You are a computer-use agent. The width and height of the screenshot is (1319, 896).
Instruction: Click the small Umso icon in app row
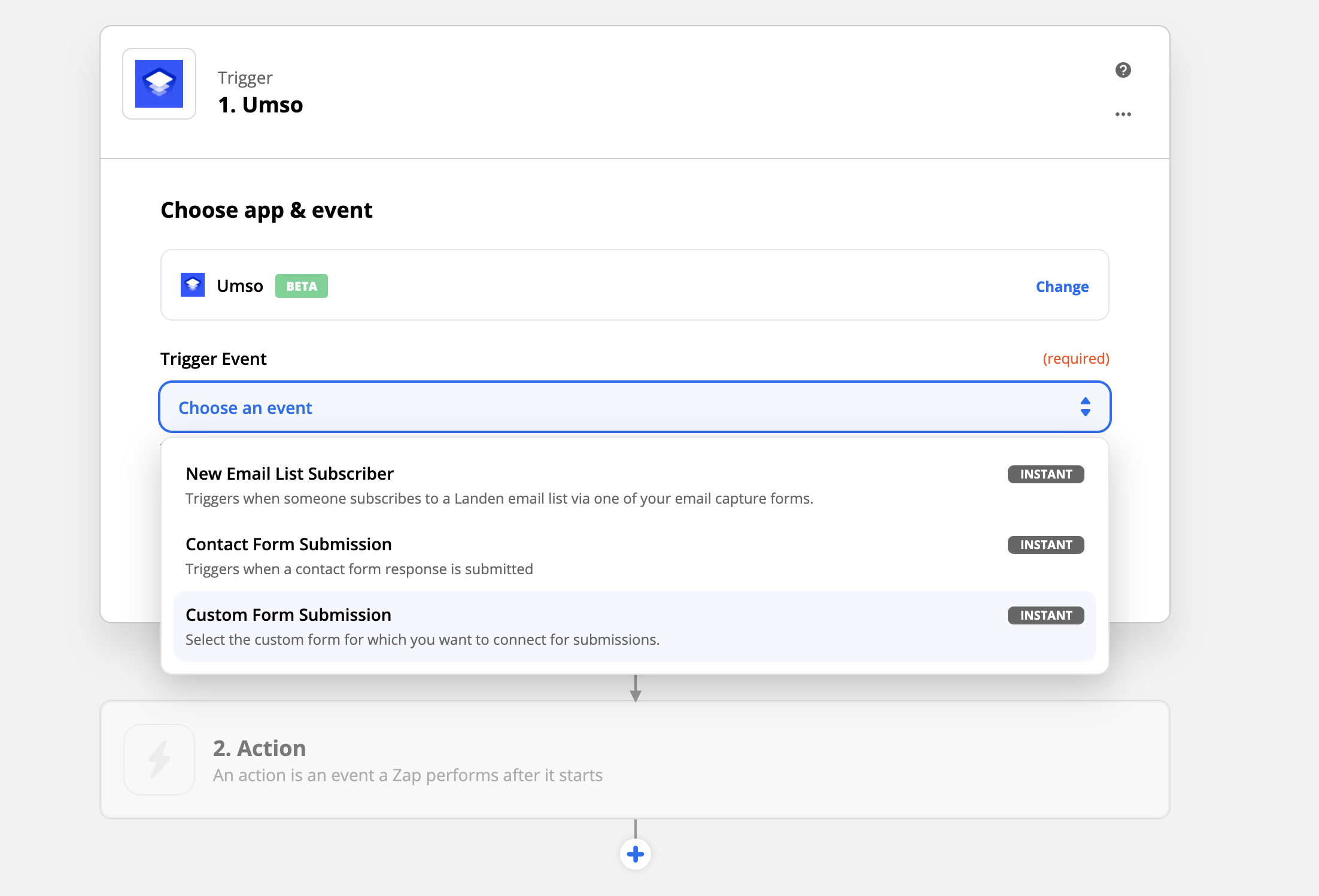193,285
